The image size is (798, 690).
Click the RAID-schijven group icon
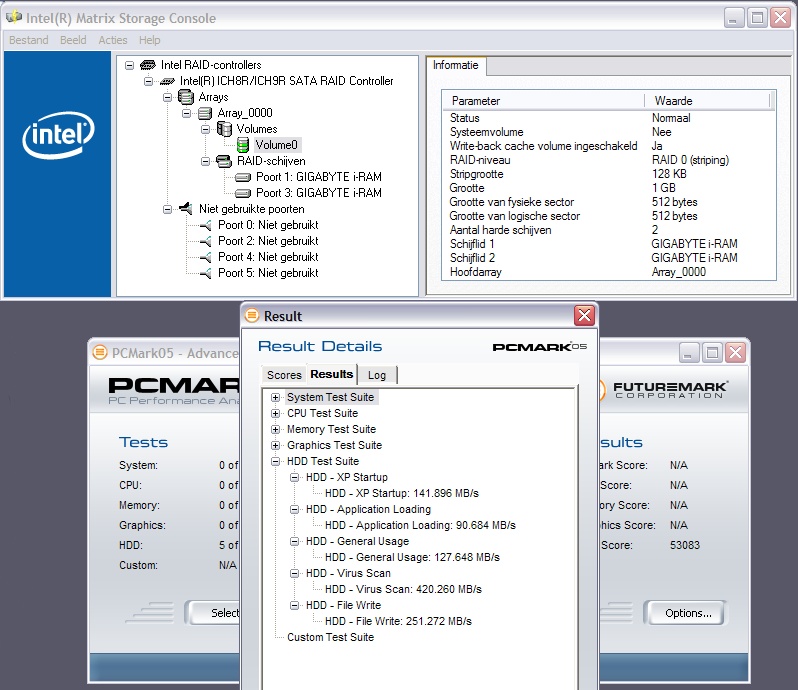(223, 161)
